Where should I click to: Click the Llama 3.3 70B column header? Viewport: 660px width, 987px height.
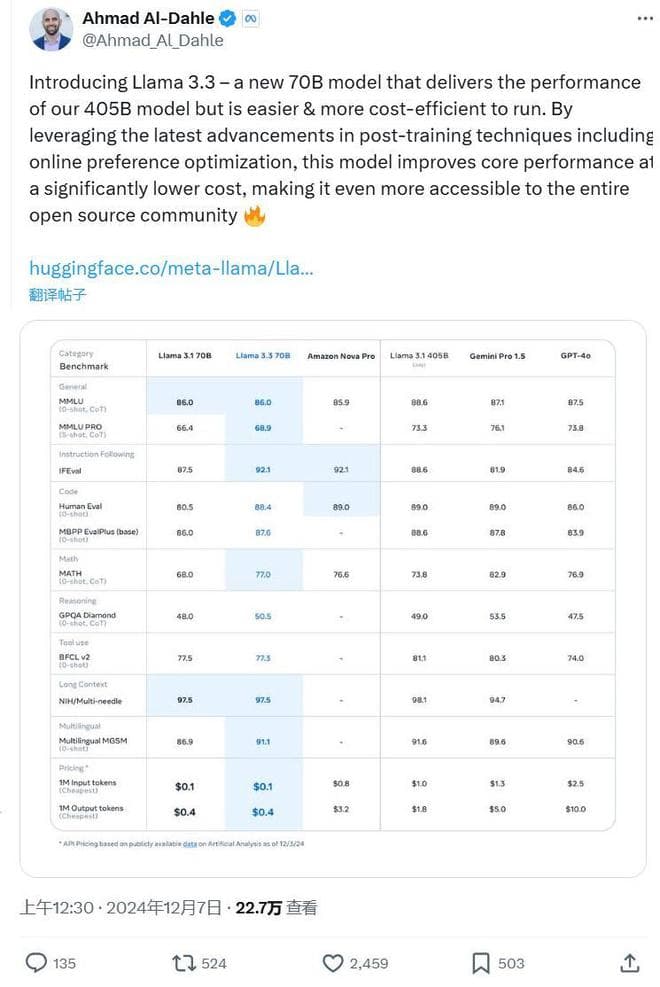[263, 356]
